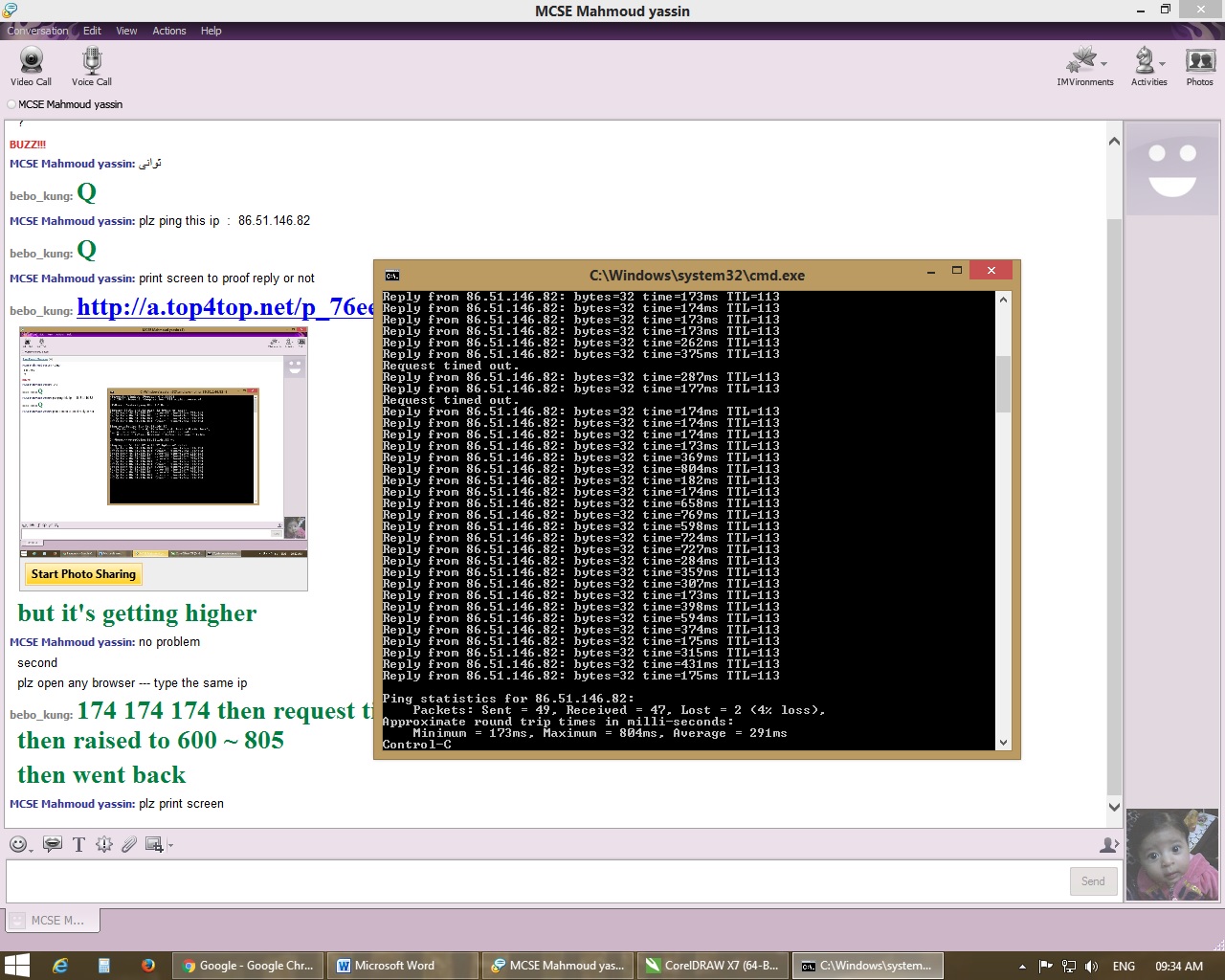Open the Actions menu
Image resolution: width=1225 pixels, height=980 pixels.
[169, 31]
